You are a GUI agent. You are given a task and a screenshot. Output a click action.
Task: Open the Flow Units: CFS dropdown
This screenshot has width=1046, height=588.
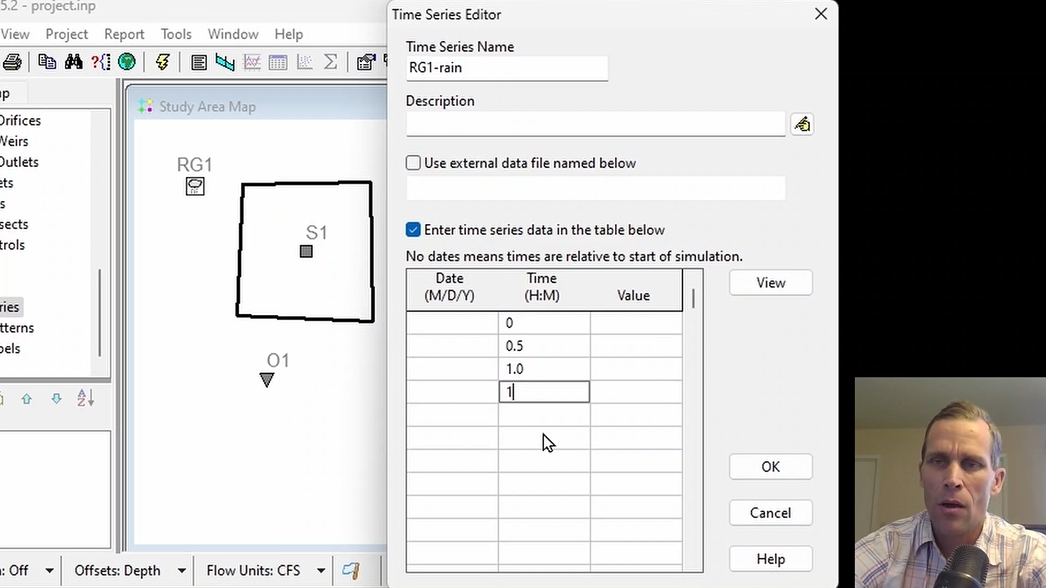pyautogui.click(x=321, y=571)
